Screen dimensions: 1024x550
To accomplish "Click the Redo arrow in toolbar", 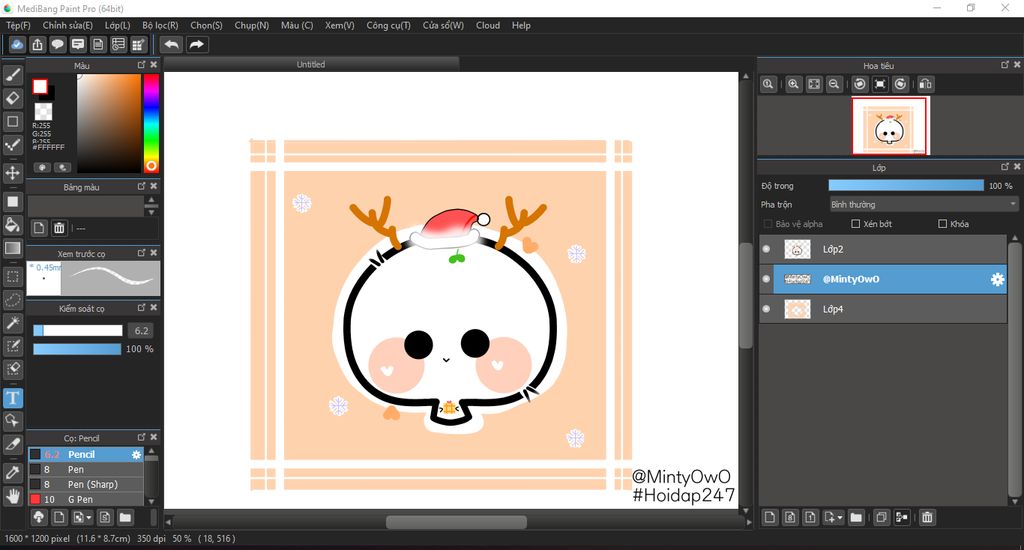I will coord(197,44).
